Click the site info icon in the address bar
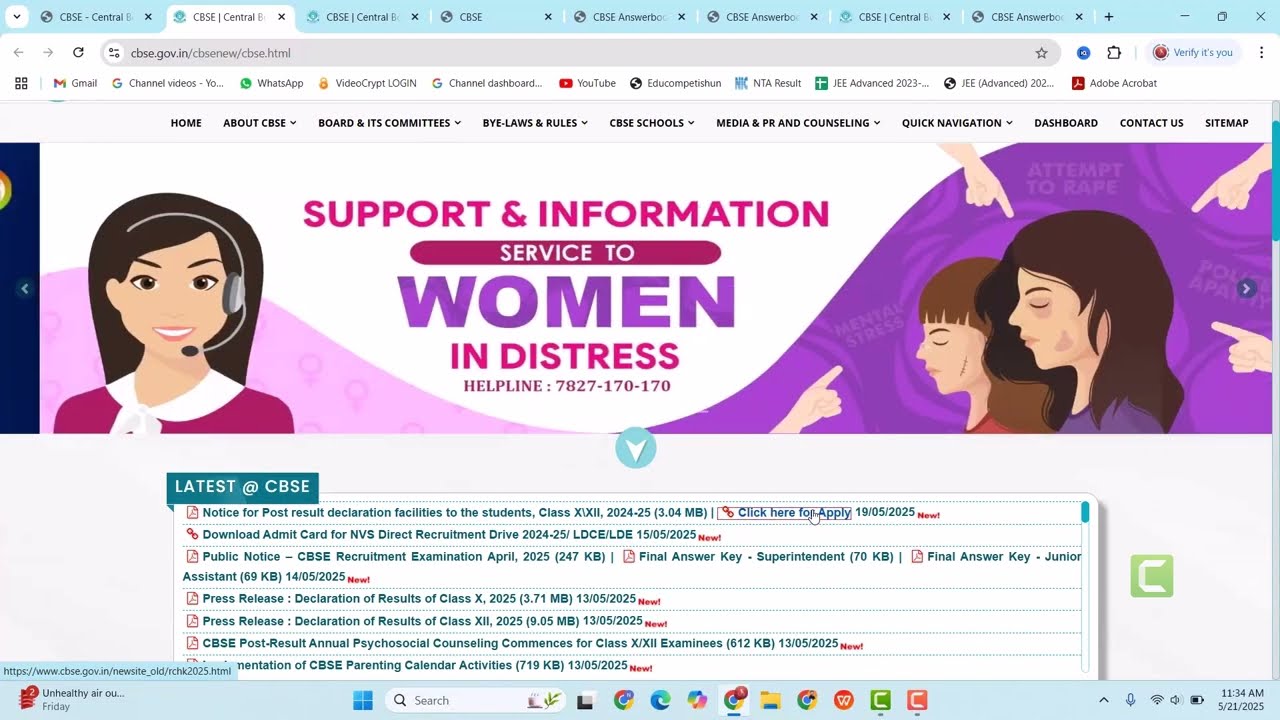Viewport: 1280px width, 720px height. pyautogui.click(x=114, y=53)
